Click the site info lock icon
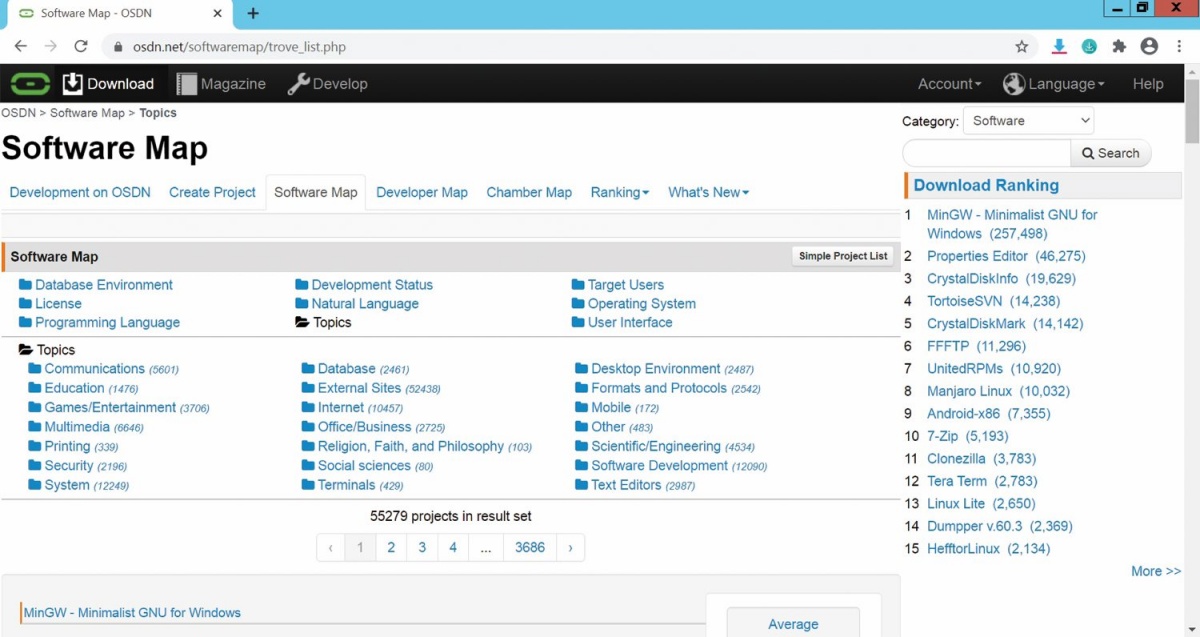 click(117, 47)
